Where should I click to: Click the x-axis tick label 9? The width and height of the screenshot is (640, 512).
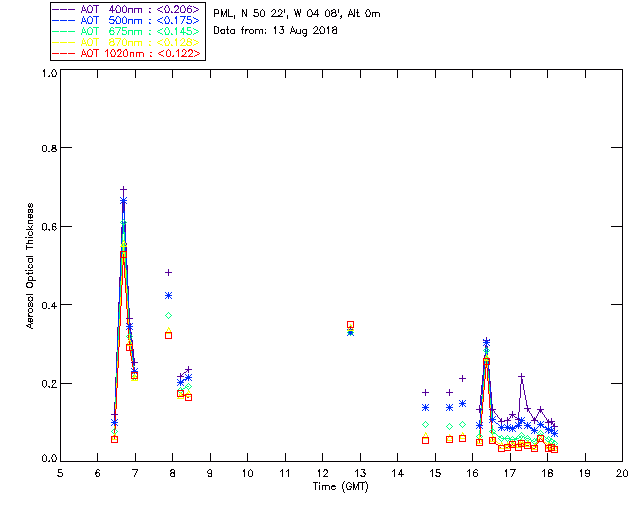coord(210,474)
